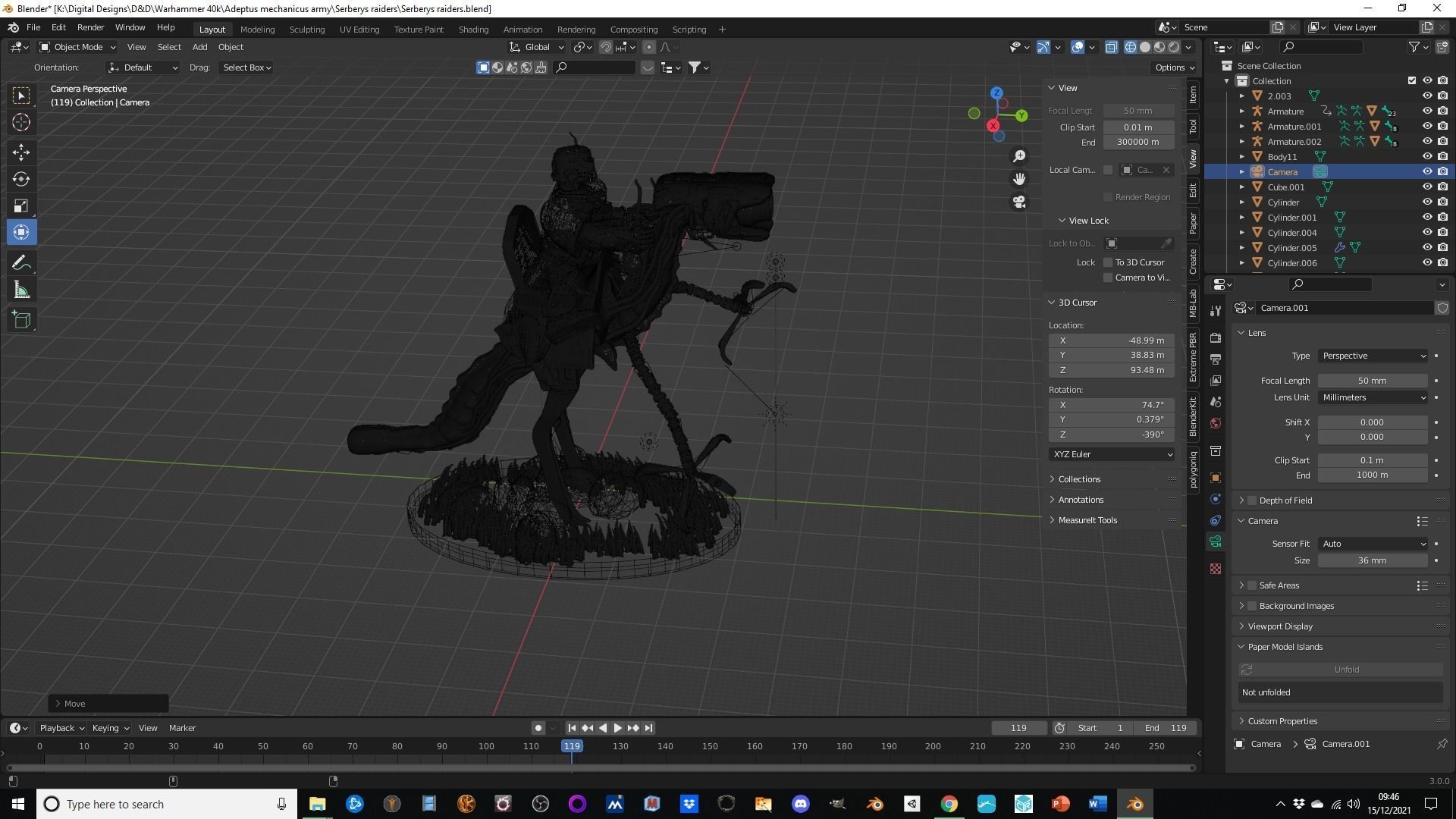Hide the Cylinder.004 object in outliner
Image resolution: width=1456 pixels, height=819 pixels.
1426,233
